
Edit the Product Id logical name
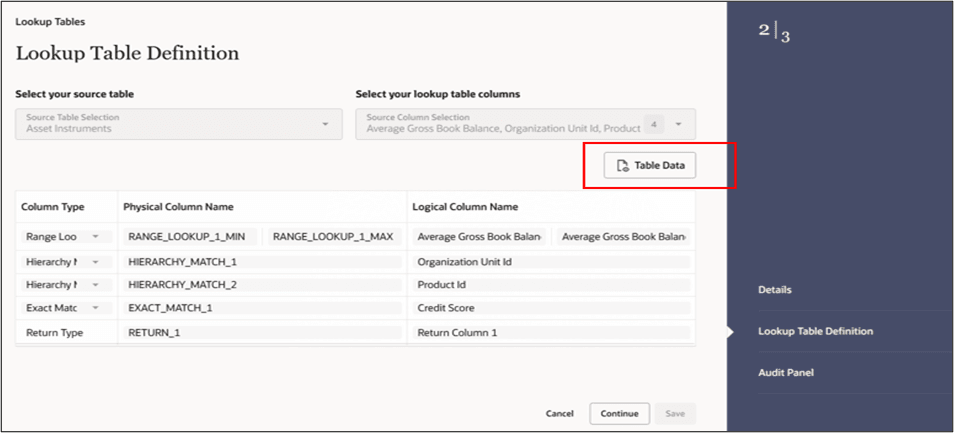click(551, 285)
